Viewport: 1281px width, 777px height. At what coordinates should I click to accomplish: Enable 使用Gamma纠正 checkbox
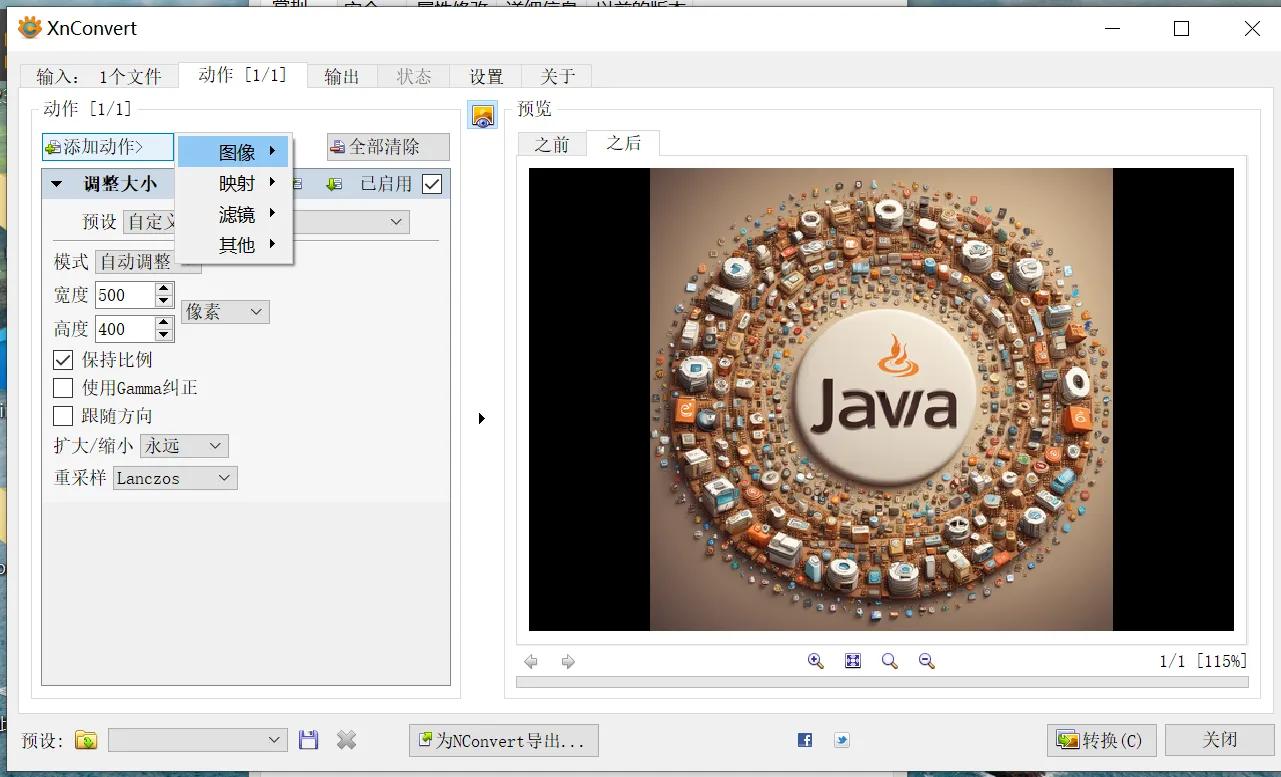pyautogui.click(x=63, y=388)
